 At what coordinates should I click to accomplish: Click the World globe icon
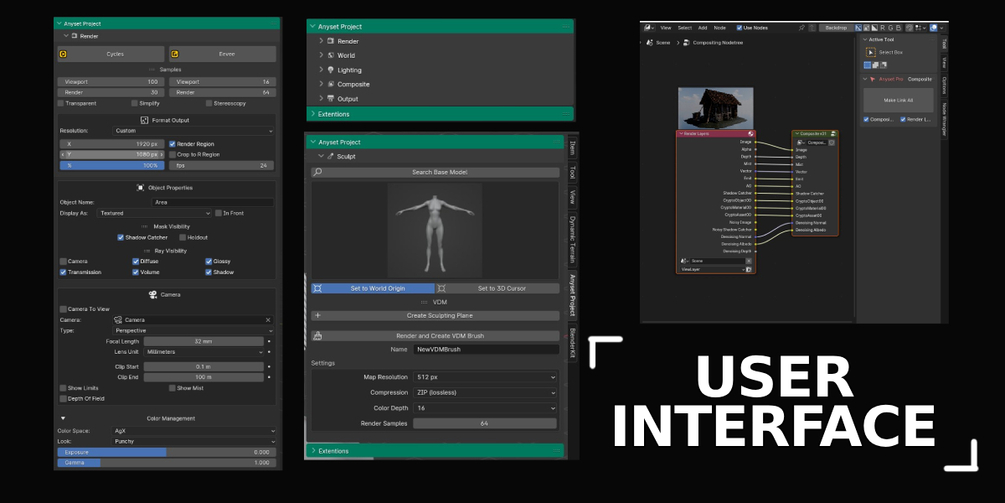coord(331,55)
